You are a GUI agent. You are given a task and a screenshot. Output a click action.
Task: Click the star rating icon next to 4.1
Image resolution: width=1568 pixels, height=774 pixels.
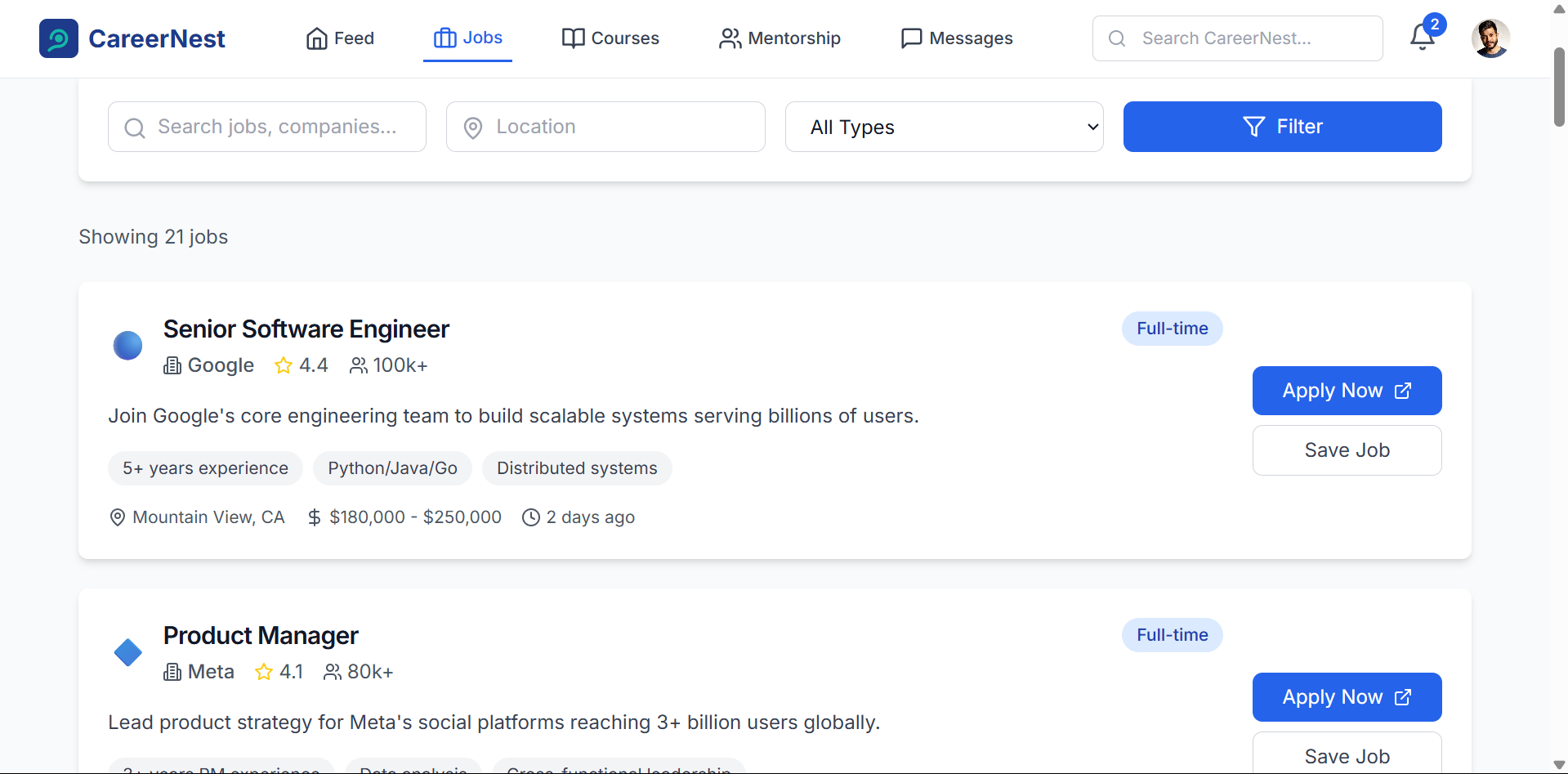[x=264, y=672]
